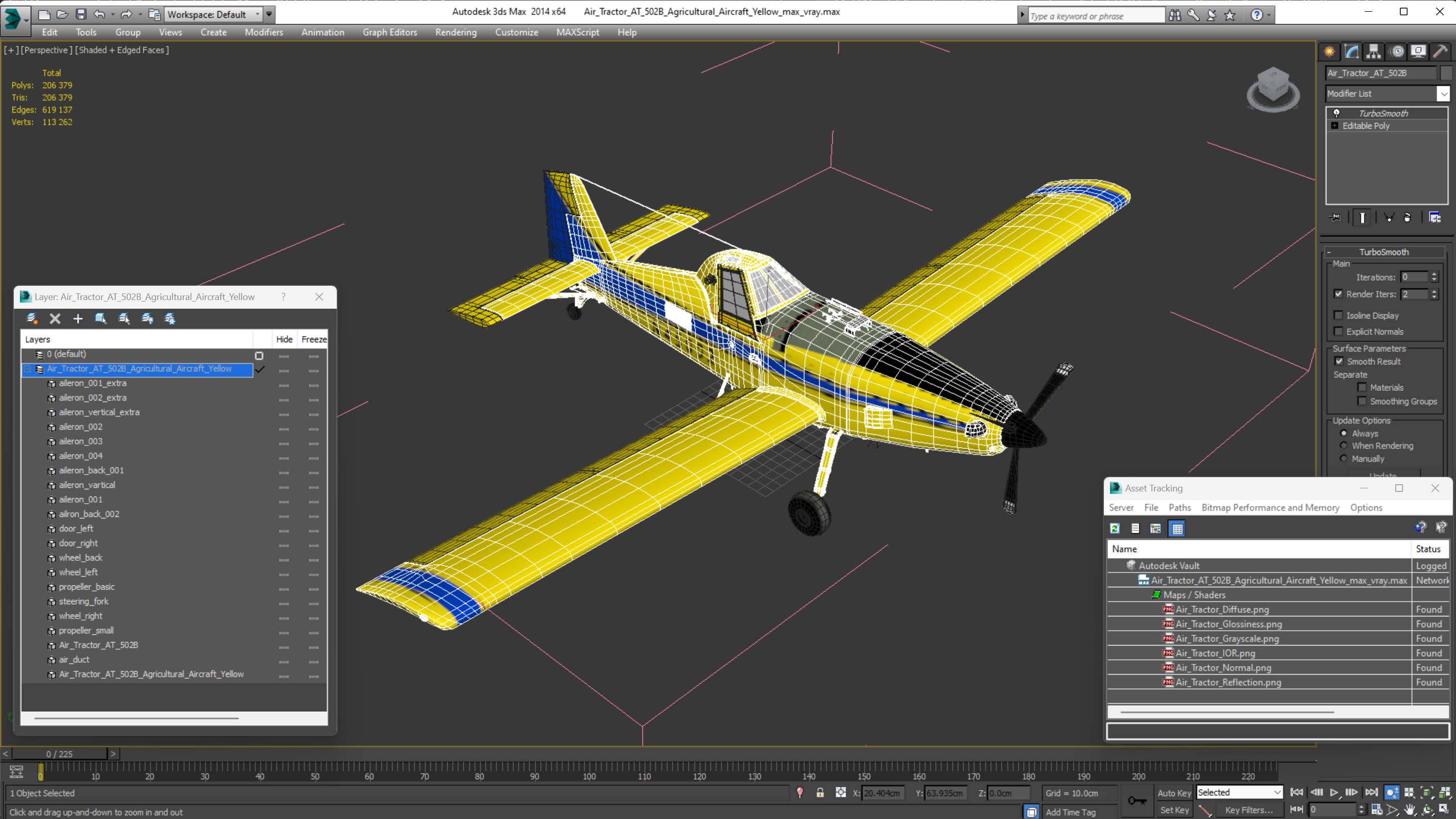Click Add Selected Objects plus icon
Screen dimensions: 1456x819
pos(78,319)
